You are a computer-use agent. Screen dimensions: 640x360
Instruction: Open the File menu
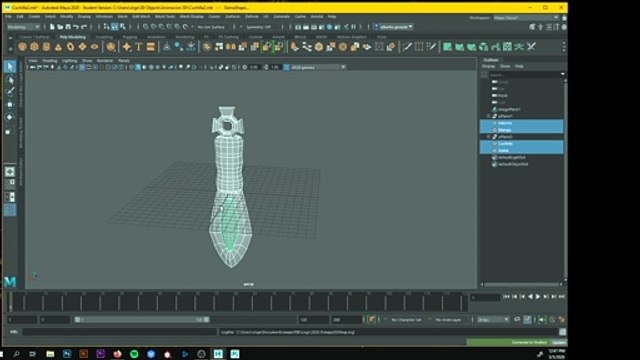pyautogui.click(x=8, y=17)
